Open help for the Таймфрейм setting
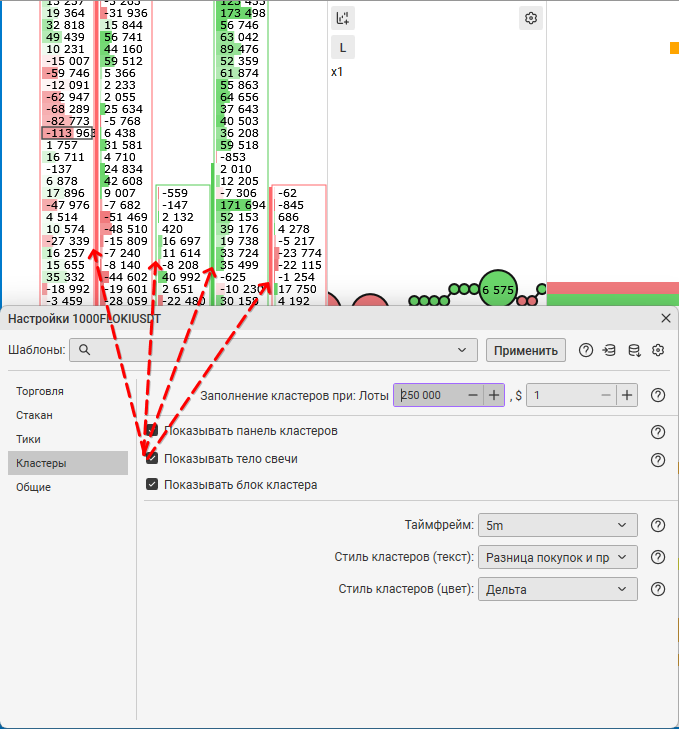The image size is (679, 729). [658, 525]
